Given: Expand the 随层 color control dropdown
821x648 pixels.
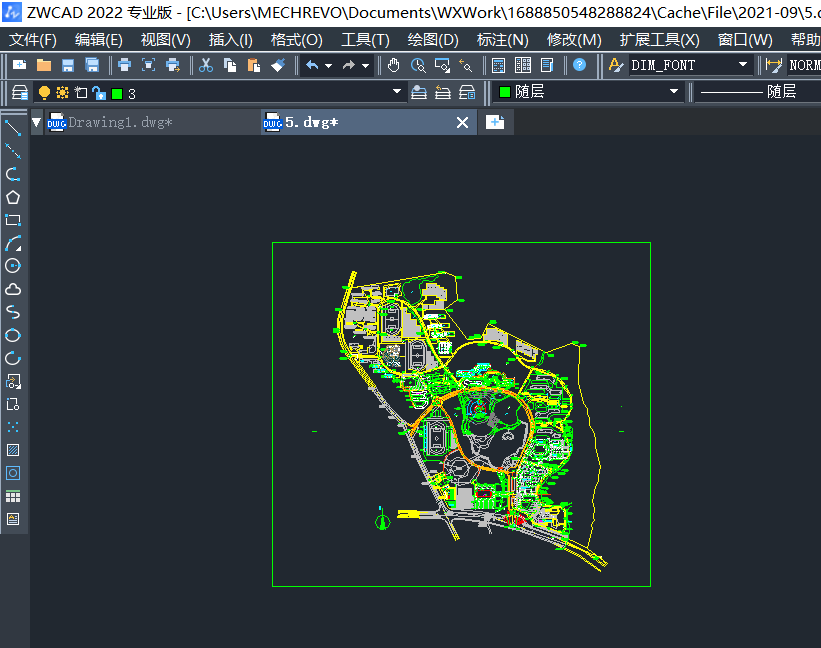Looking at the screenshot, I should pos(674,92).
